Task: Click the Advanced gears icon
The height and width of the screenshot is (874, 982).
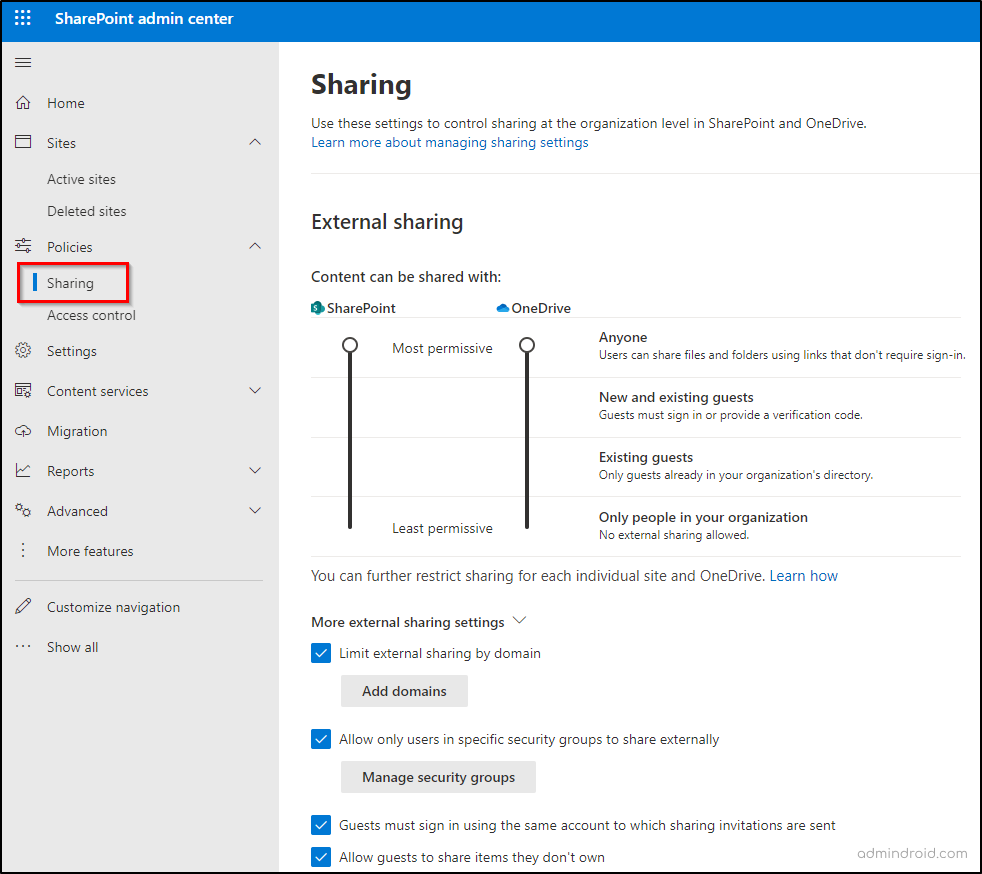Action: (x=23, y=510)
